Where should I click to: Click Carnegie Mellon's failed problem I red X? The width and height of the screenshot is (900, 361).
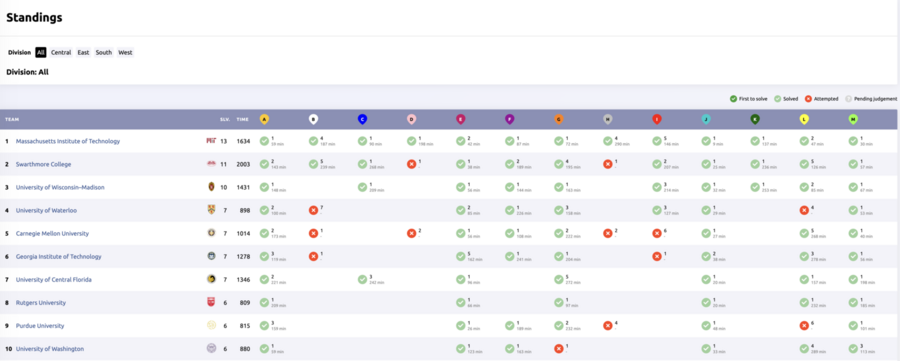pyautogui.click(x=657, y=233)
